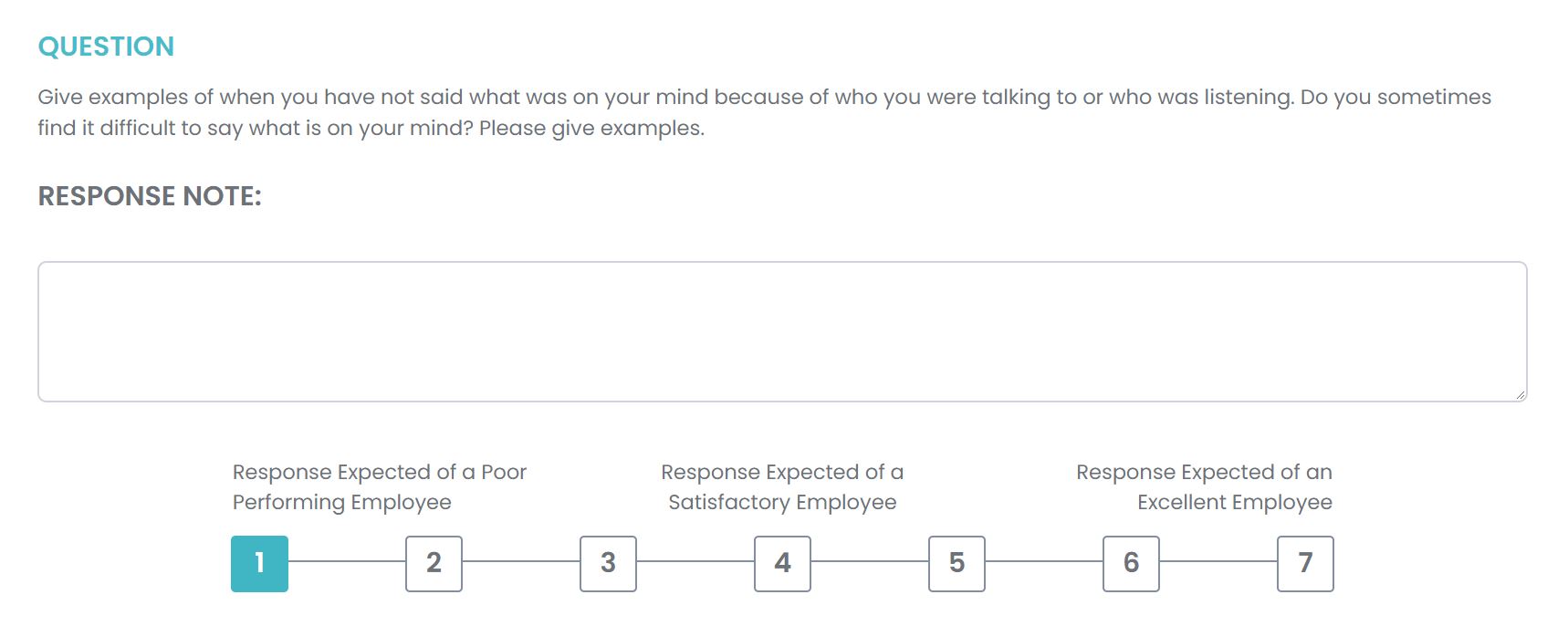Set the rating to 5
1568x626 pixels.
click(x=956, y=563)
